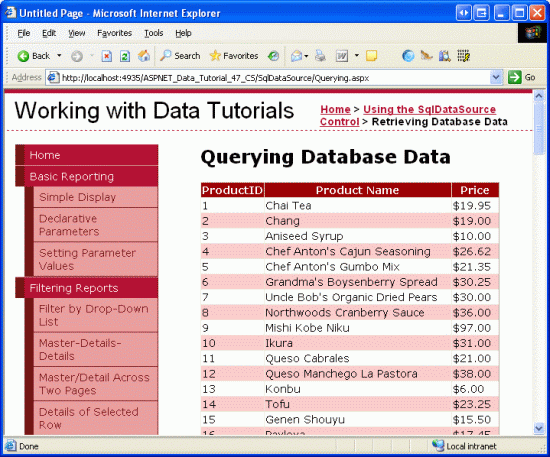Expand the Edit with Word dropdown arrow
The image size is (550, 457).
[x=357, y=55]
